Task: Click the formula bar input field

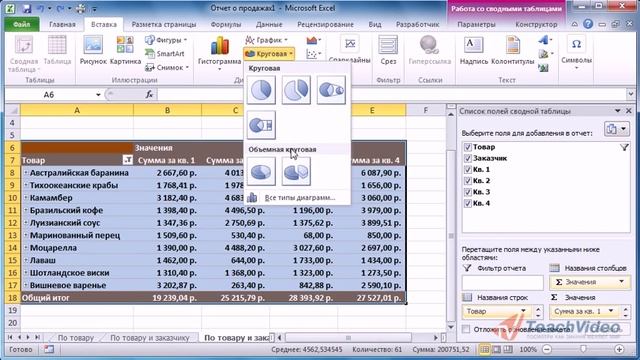Action: 392,95
